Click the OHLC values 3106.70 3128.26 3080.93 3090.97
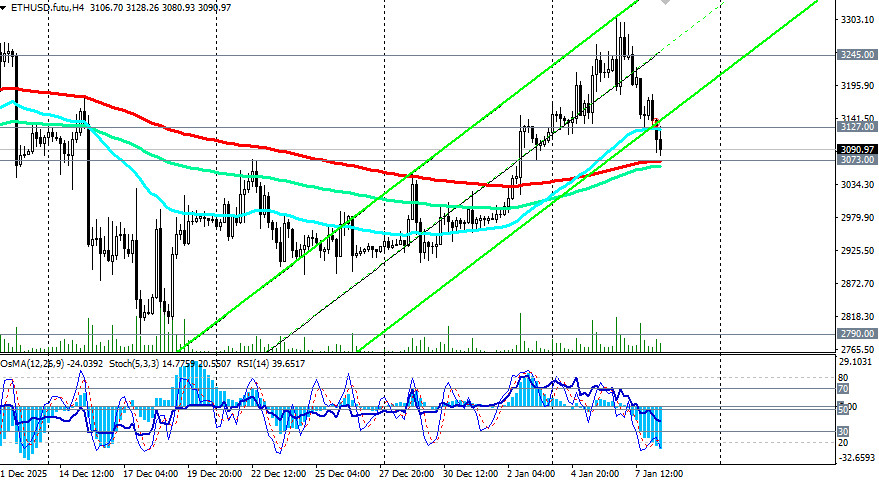879x483 pixels. (160, 8)
